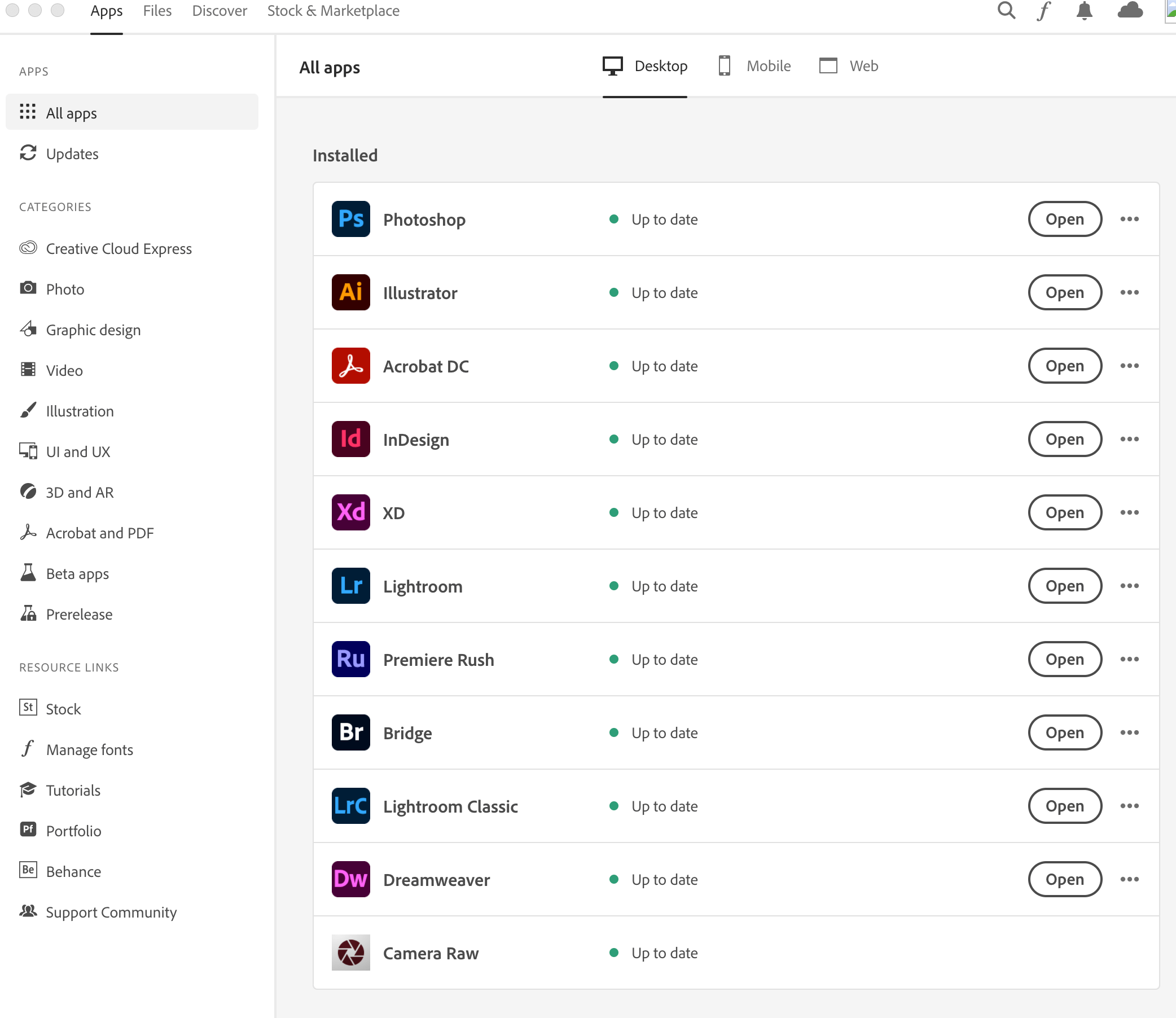Click the Photoshop app icon
The height and width of the screenshot is (1018, 1176).
(x=350, y=219)
